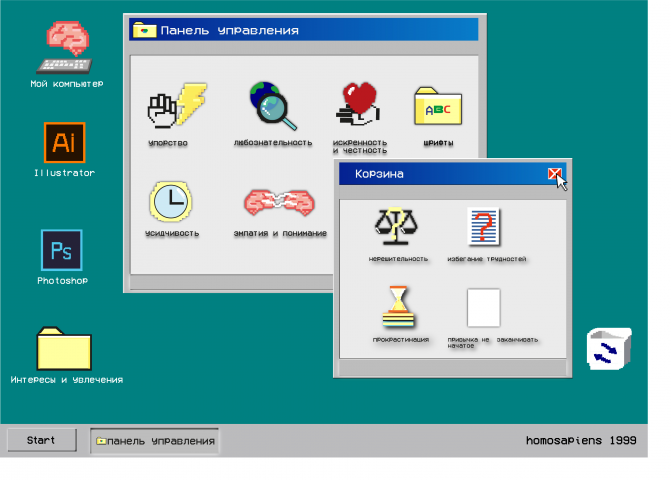Activate Панель управления taskbar button
The height and width of the screenshot is (480, 671).
tap(154, 441)
